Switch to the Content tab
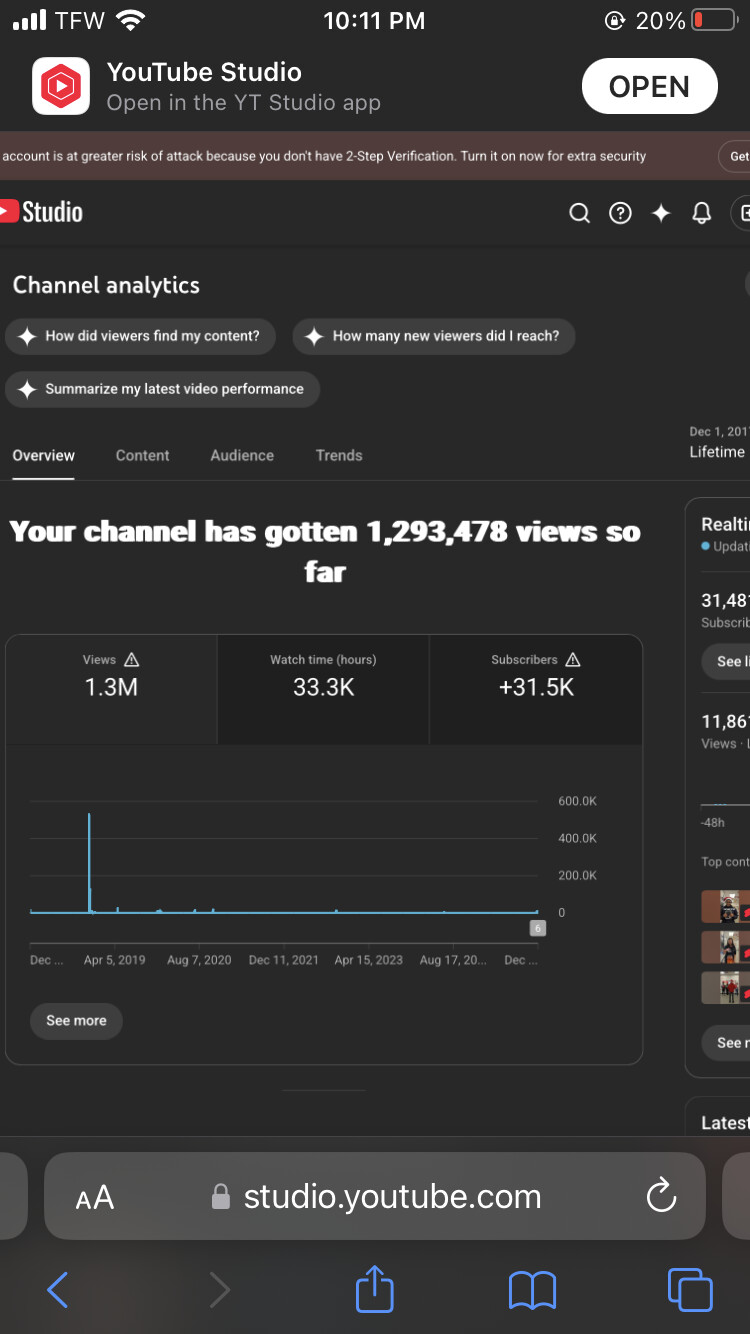Screen dimensions: 750x1334 click(143, 455)
